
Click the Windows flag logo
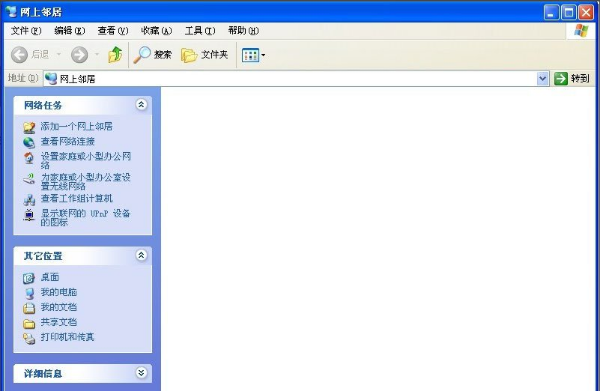tap(581, 31)
